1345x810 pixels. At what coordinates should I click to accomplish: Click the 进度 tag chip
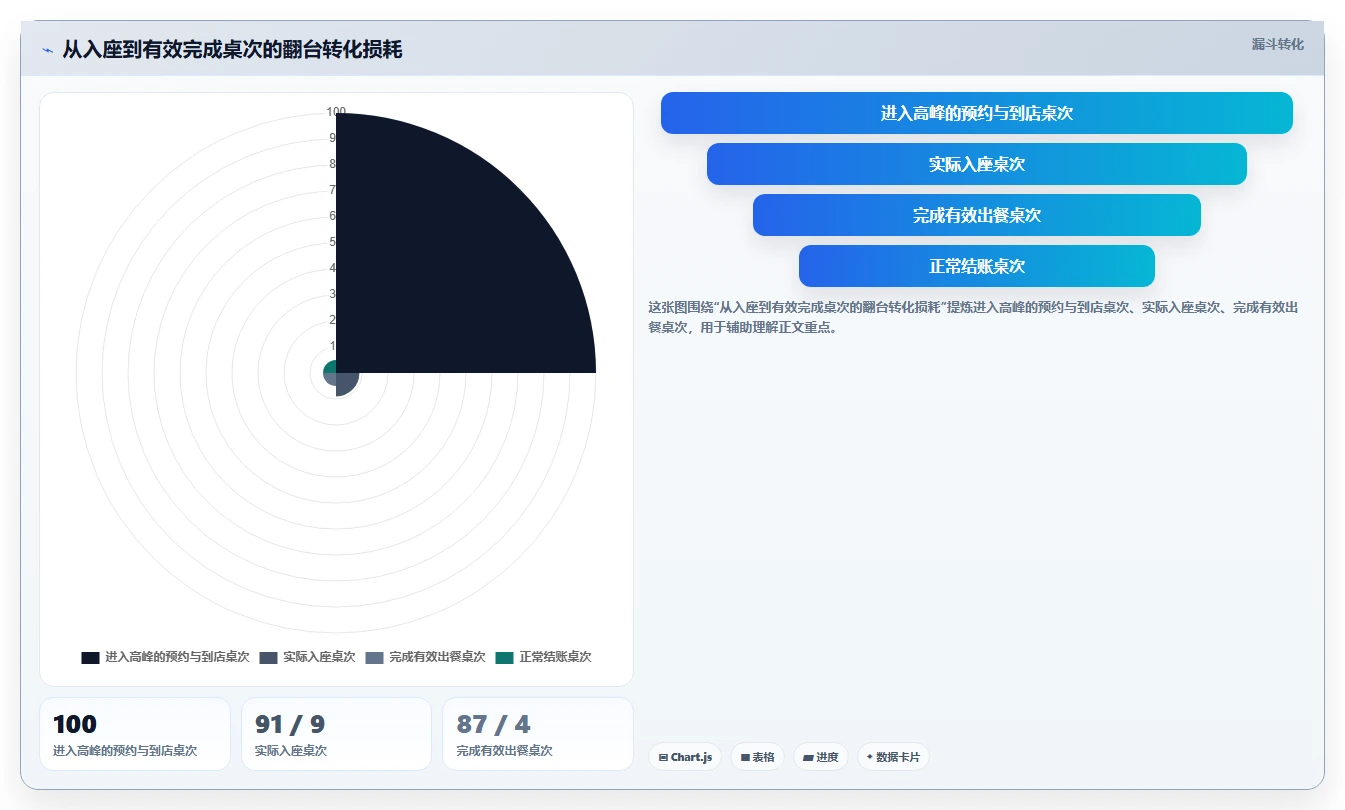pyautogui.click(x=821, y=757)
